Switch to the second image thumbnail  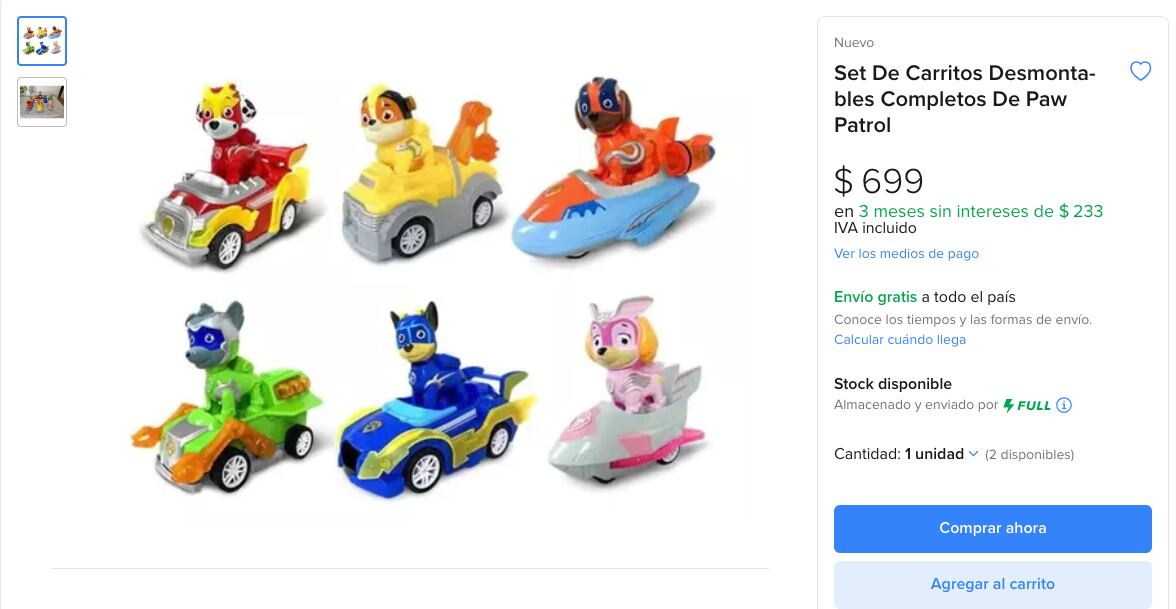click(x=41, y=101)
